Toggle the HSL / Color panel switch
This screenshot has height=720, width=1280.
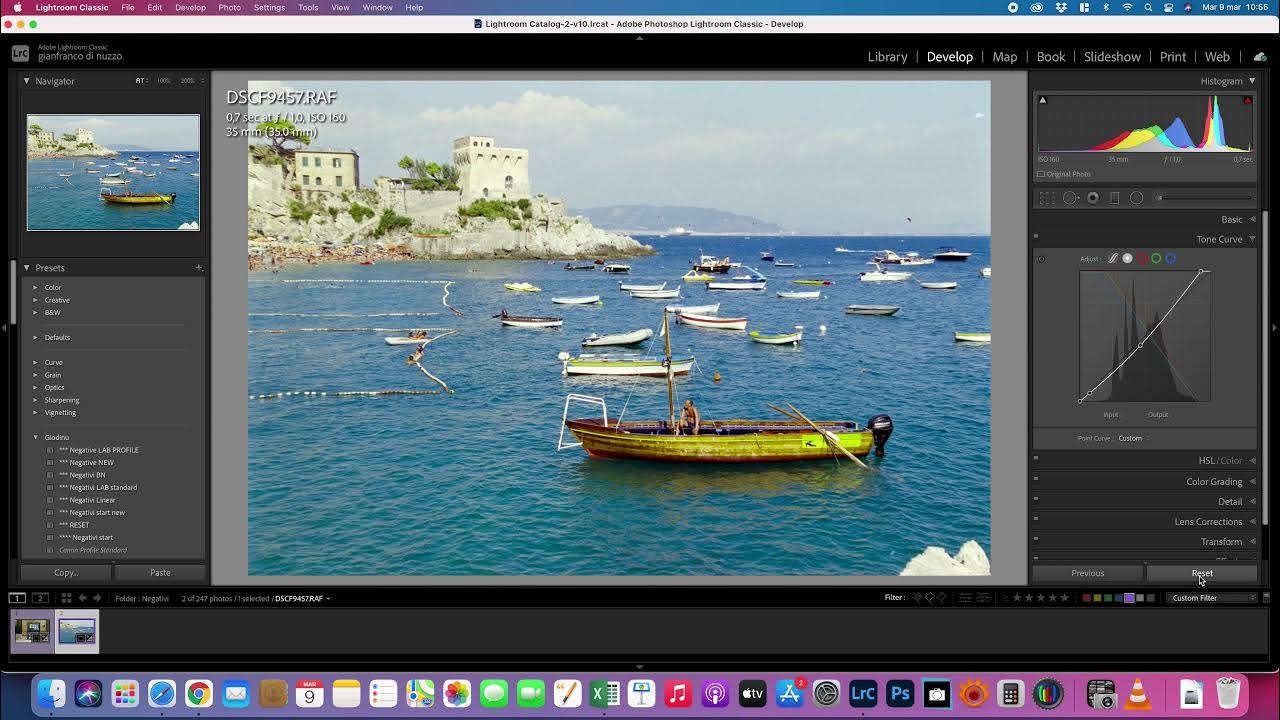(1035, 460)
